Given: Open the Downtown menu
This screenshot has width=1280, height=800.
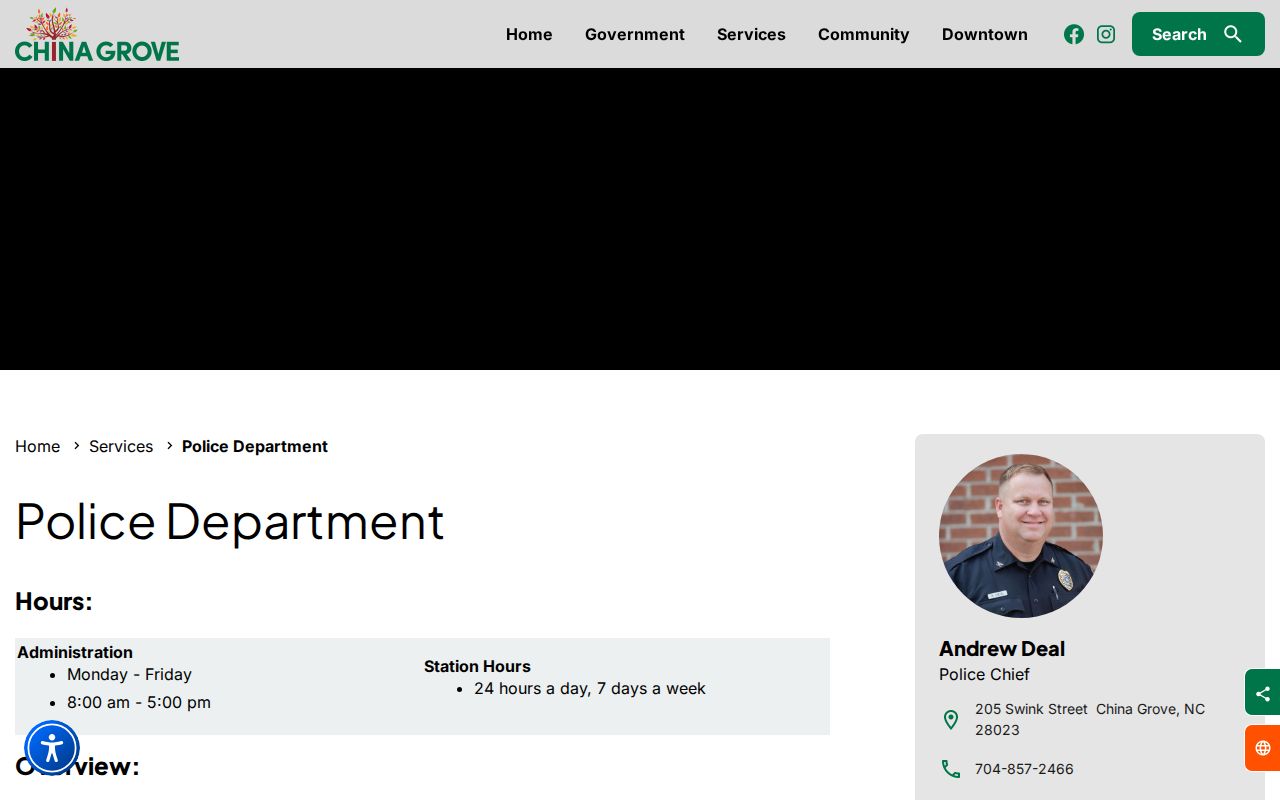Looking at the screenshot, I should 985,34.
